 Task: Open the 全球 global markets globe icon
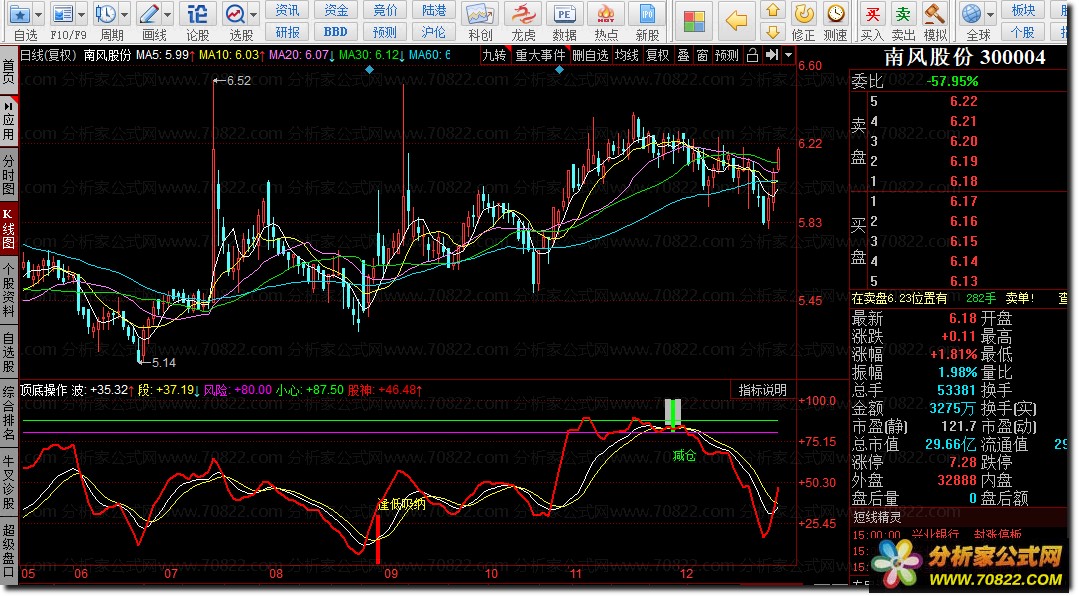pos(972,14)
